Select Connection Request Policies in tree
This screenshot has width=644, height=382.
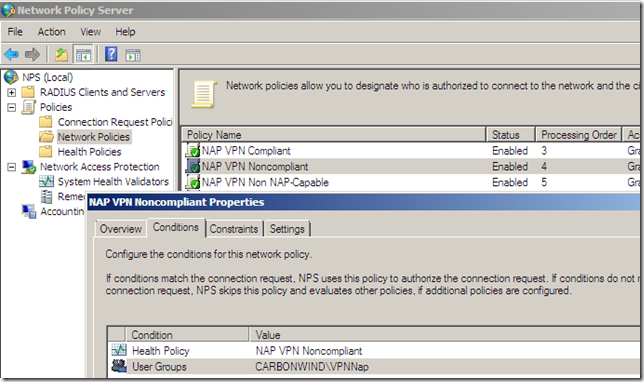tap(115, 122)
